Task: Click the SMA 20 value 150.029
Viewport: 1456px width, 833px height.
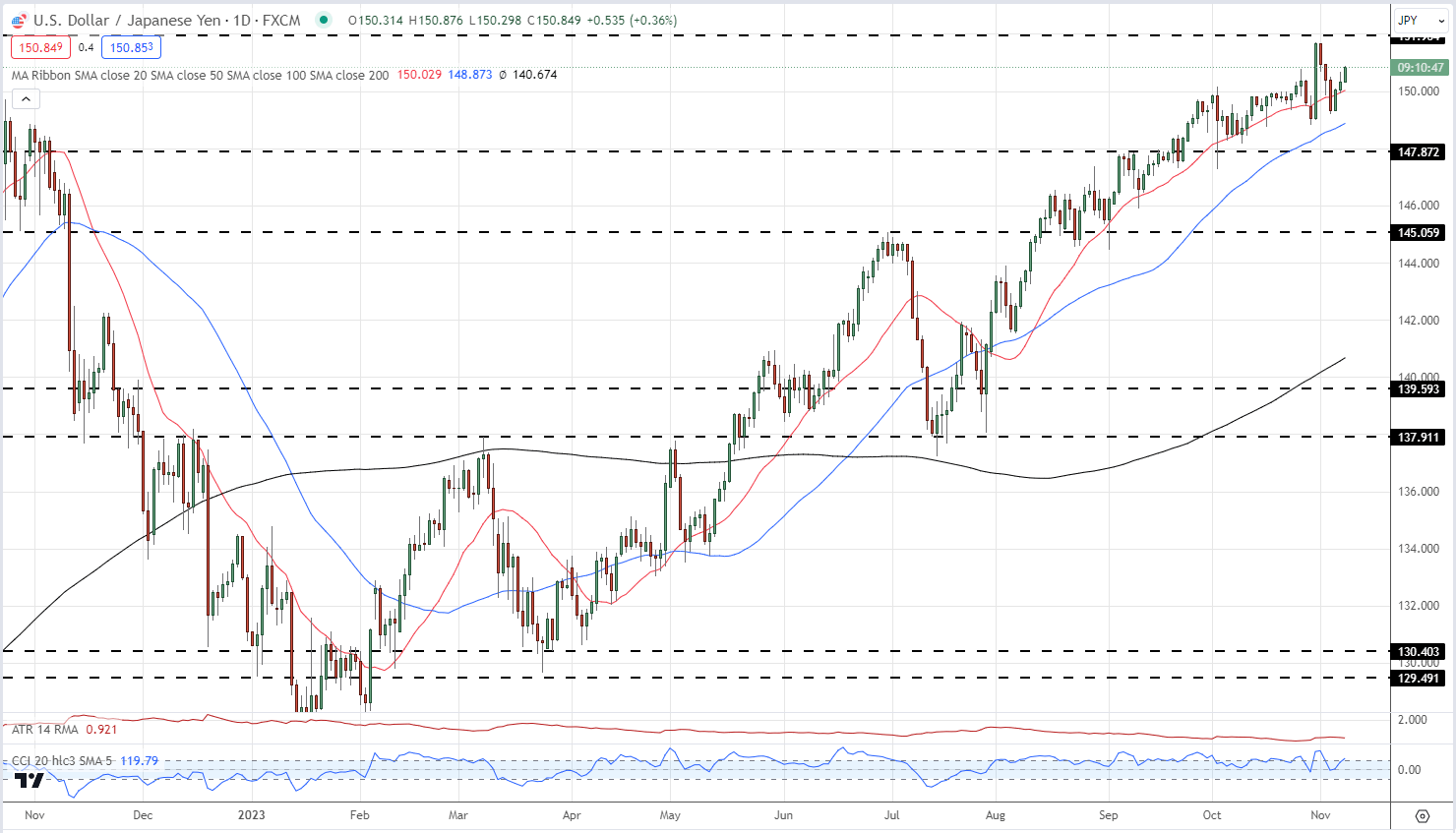Action: (x=419, y=75)
